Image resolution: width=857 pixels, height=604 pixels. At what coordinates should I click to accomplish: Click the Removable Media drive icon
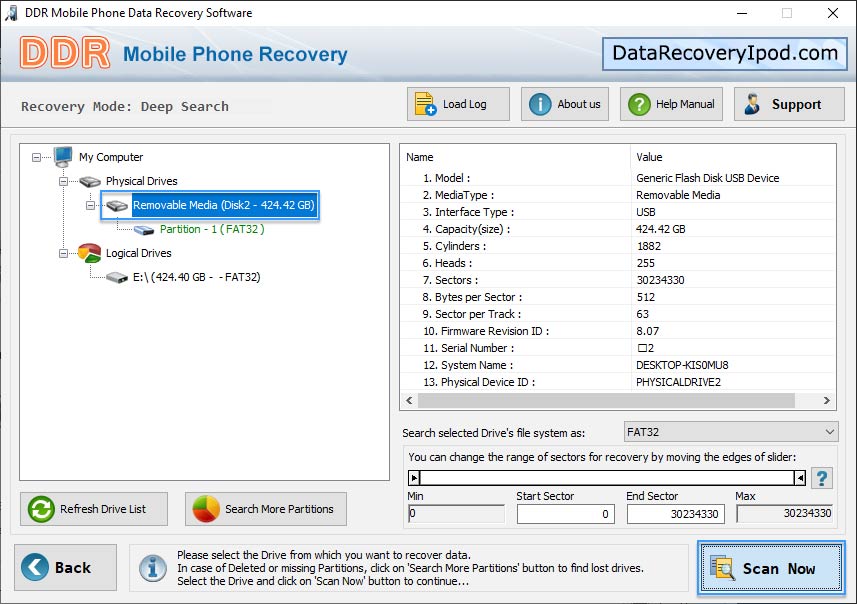coord(117,206)
